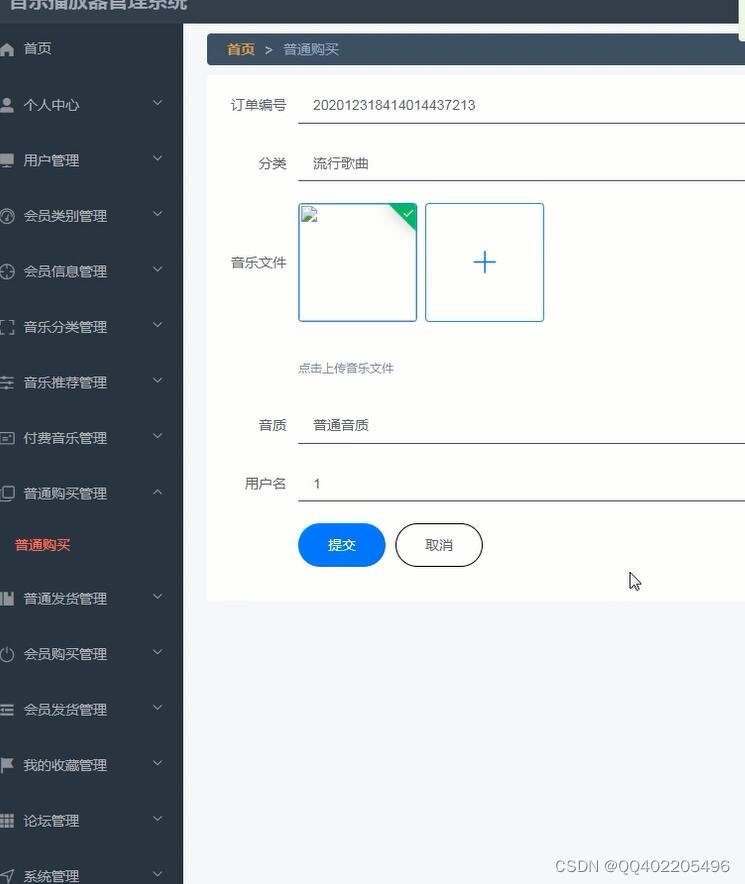The width and height of the screenshot is (745, 884).
Task: Expand 会员购买管理 chevron
Action: click(x=158, y=653)
